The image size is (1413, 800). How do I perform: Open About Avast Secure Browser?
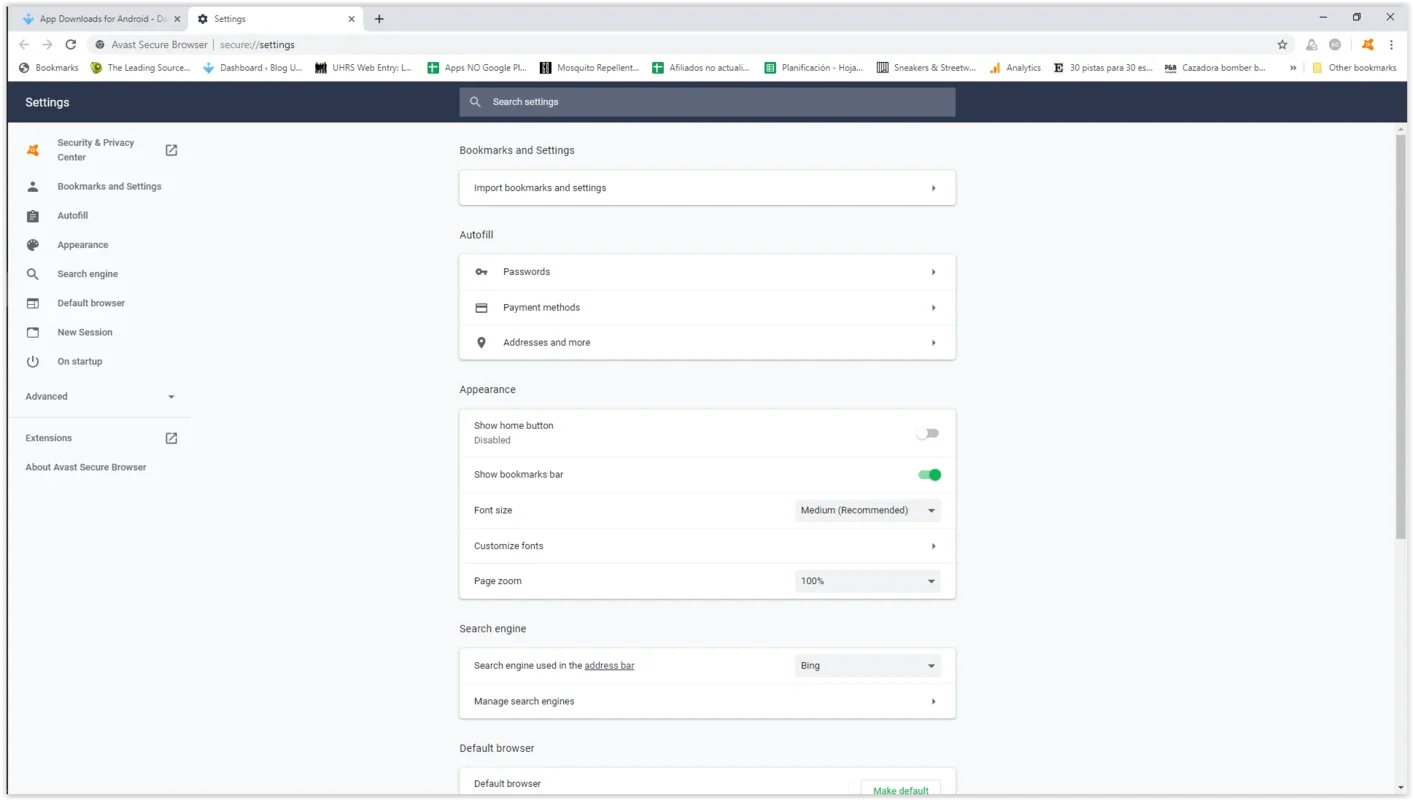(x=86, y=467)
